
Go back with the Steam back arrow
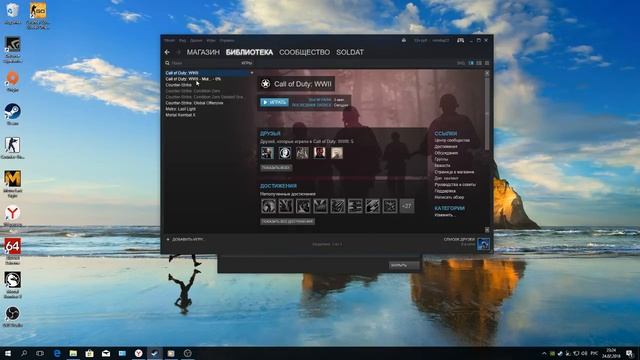click(x=167, y=52)
